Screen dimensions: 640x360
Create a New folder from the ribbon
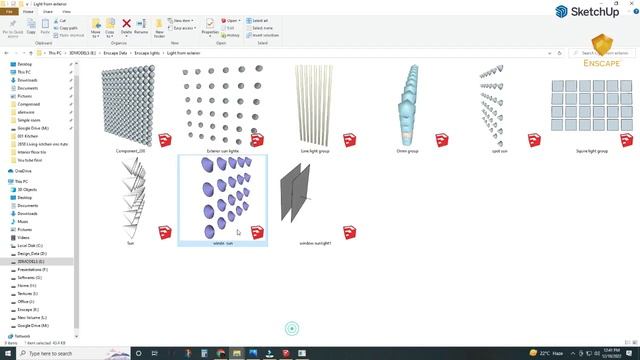pyautogui.click(x=159, y=28)
